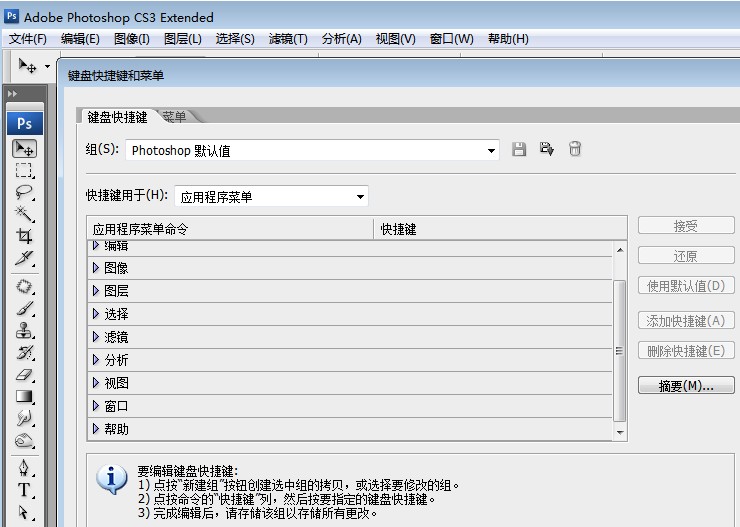Image resolution: width=740 pixels, height=527 pixels.
Task: Click the Ps logo atop the toolbox
Action: tap(25, 124)
